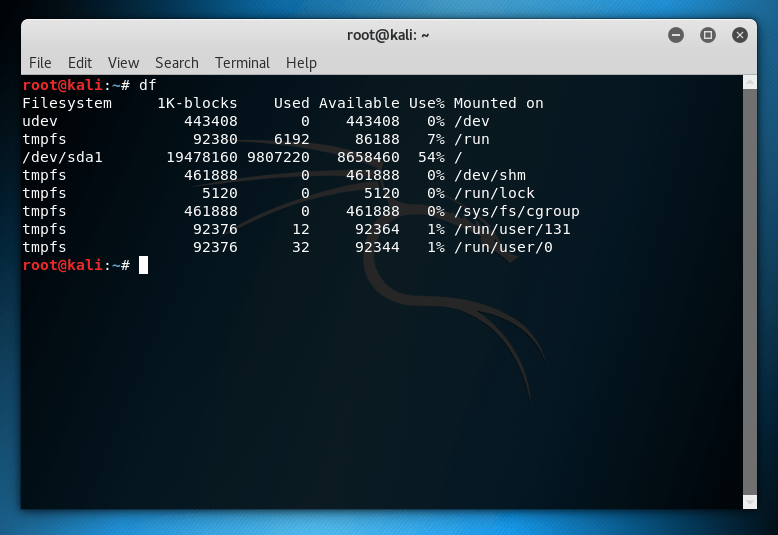
Task: Click the '92344' available value
Action: [377, 247]
